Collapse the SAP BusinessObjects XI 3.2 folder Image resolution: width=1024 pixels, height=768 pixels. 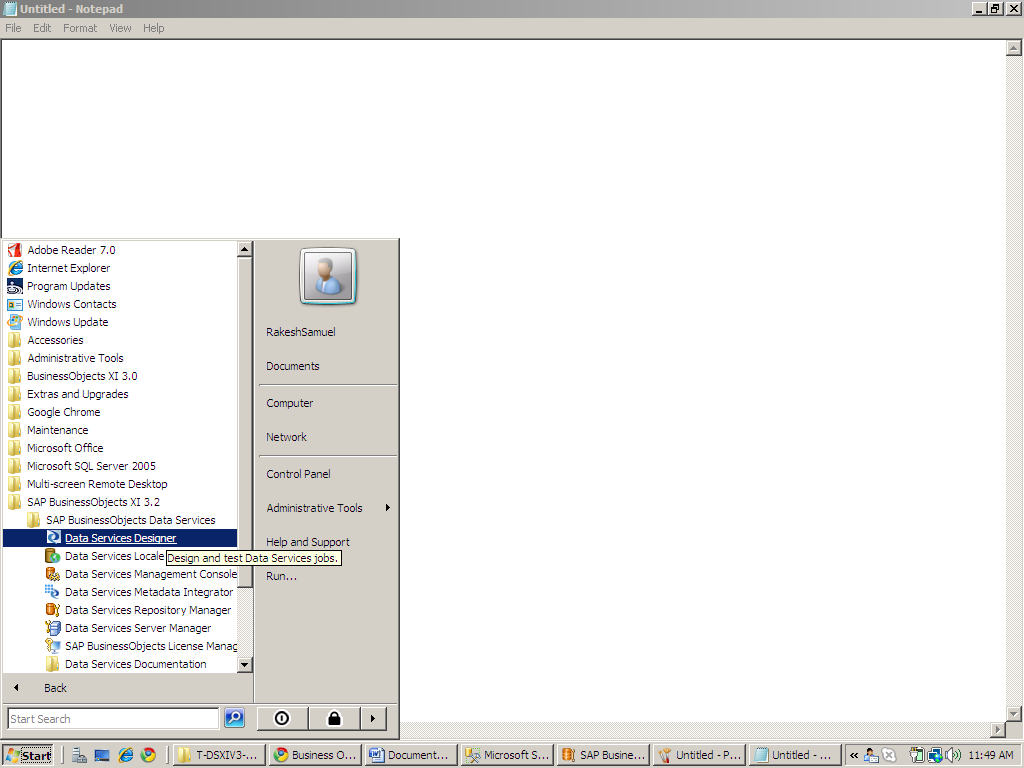(93, 502)
